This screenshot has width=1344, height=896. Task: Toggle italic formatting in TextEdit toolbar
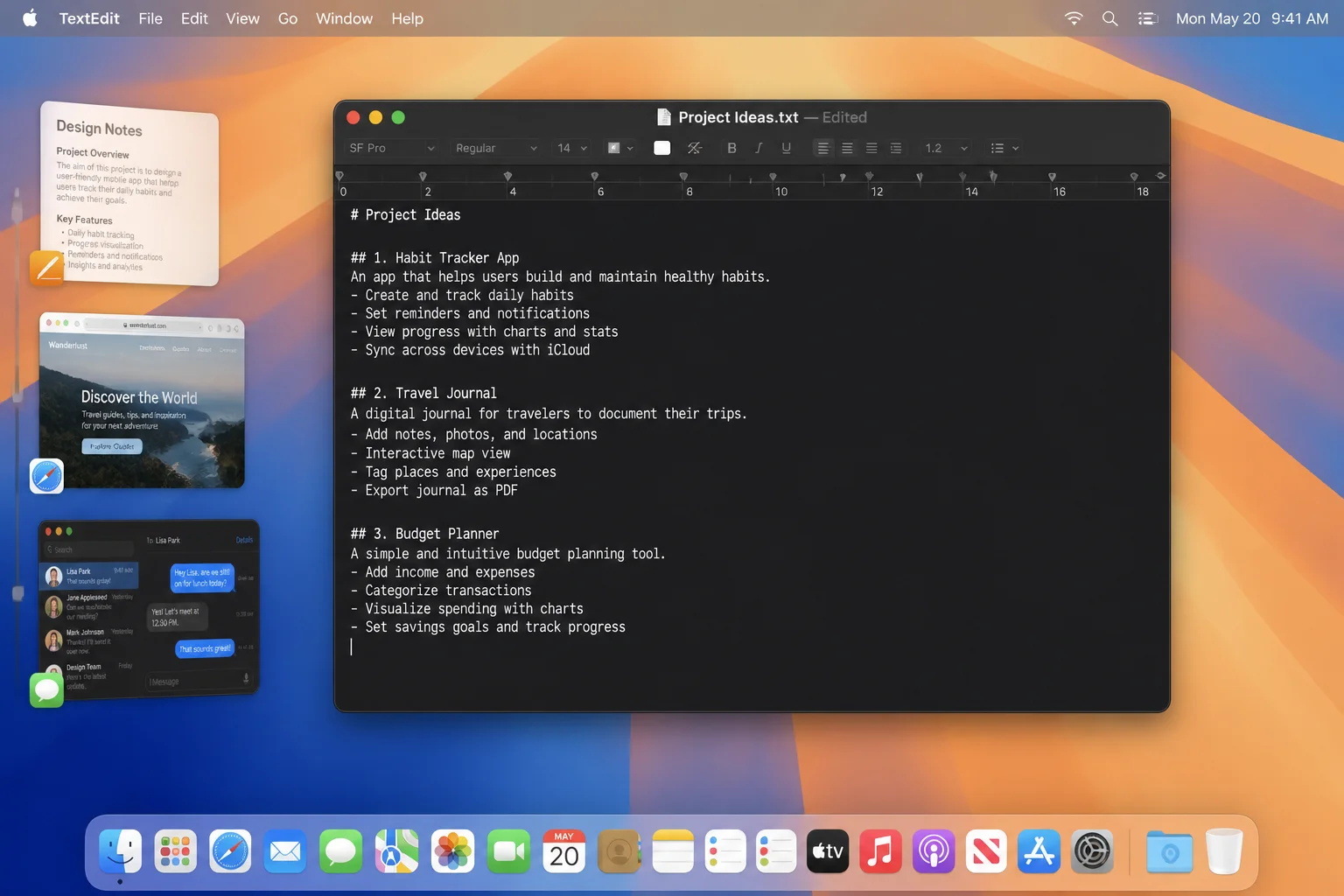(x=759, y=148)
